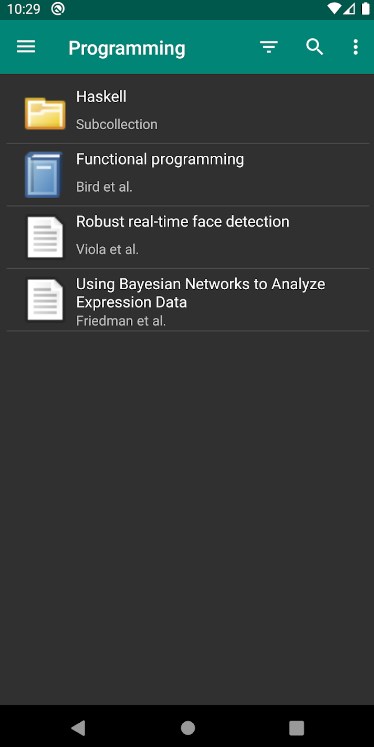Tap the Android back navigation button

pos(78,727)
